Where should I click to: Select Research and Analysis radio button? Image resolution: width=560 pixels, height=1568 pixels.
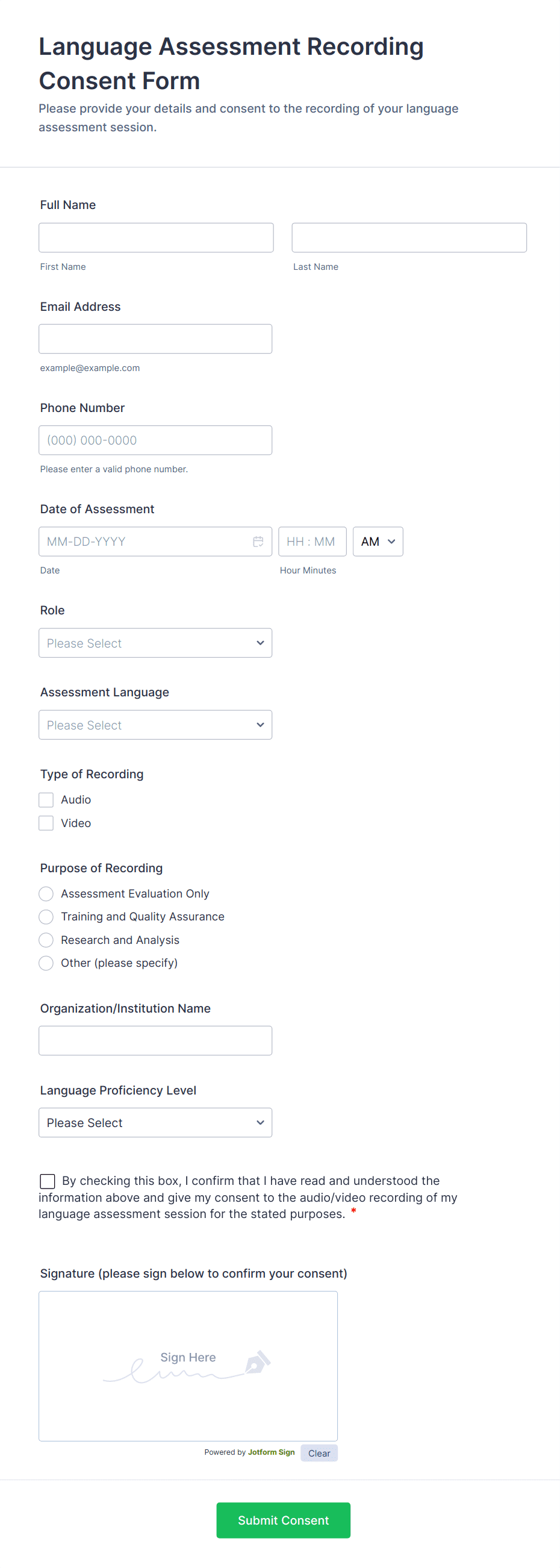pyautogui.click(x=46, y=940)
